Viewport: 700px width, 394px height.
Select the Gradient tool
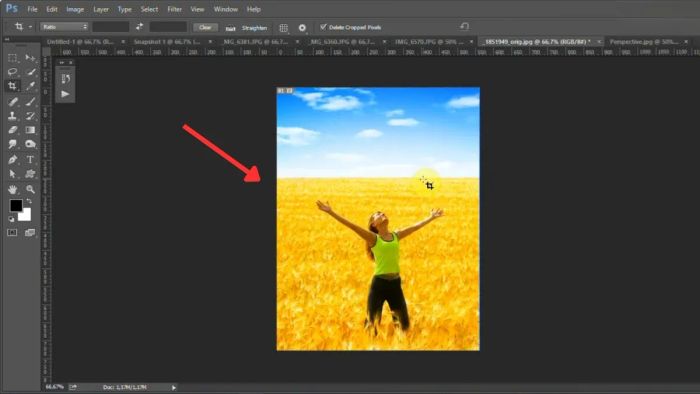(30, 130)
